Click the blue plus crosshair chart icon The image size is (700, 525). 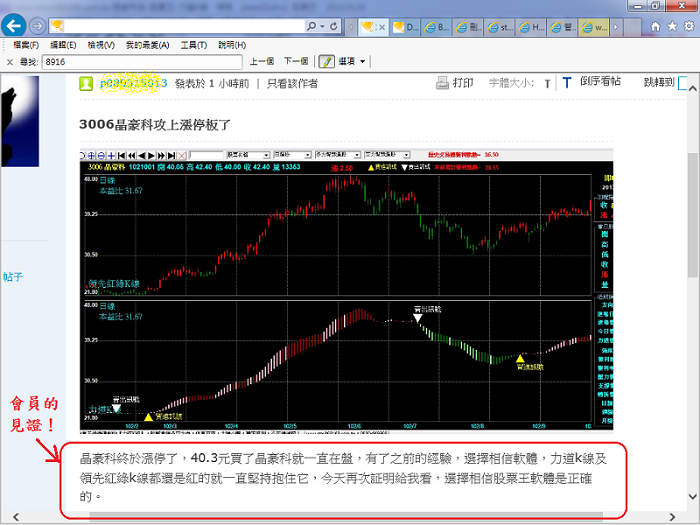pyautogui.click(x=111, y=155)
